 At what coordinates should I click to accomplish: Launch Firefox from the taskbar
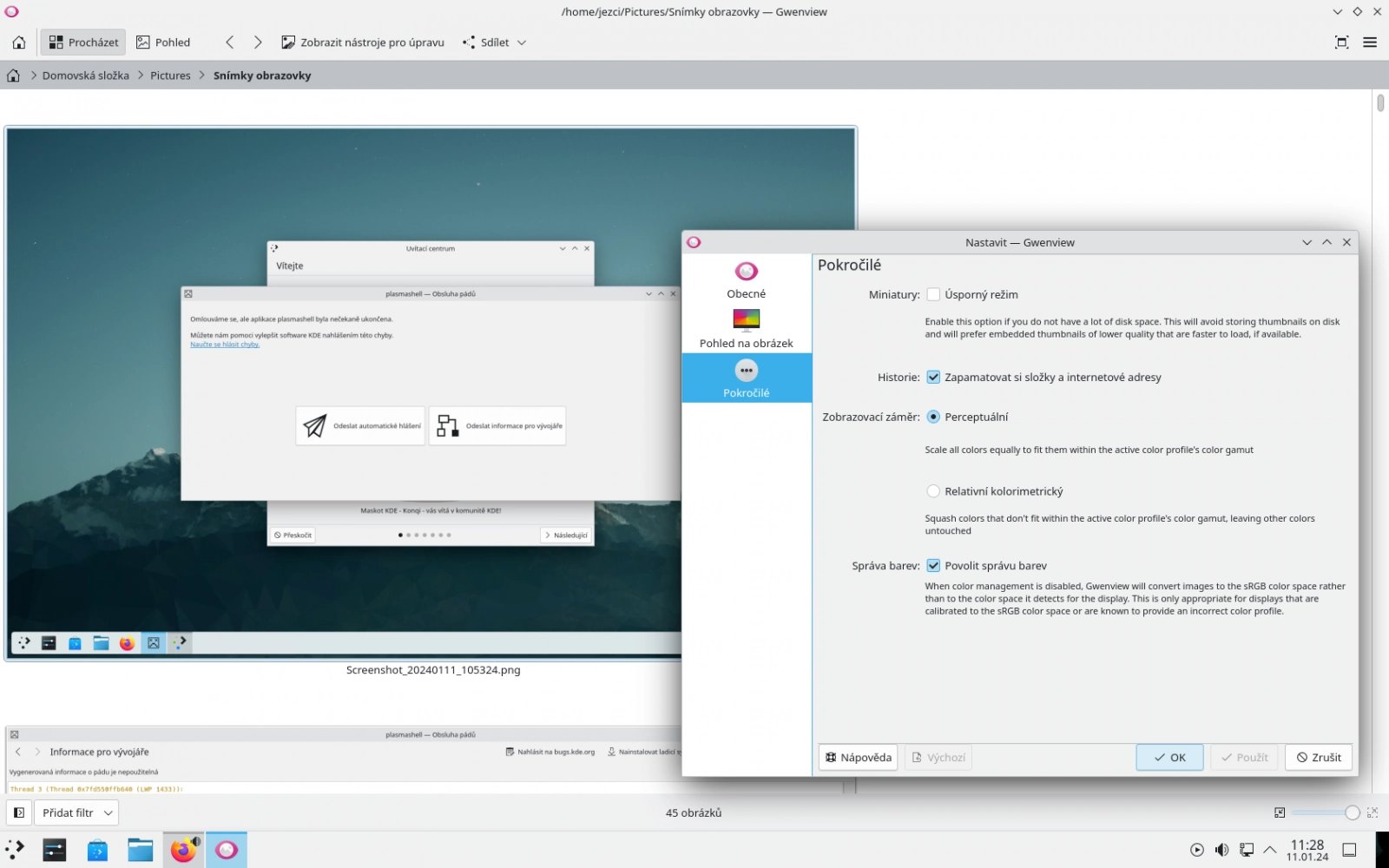pos(183,850)
